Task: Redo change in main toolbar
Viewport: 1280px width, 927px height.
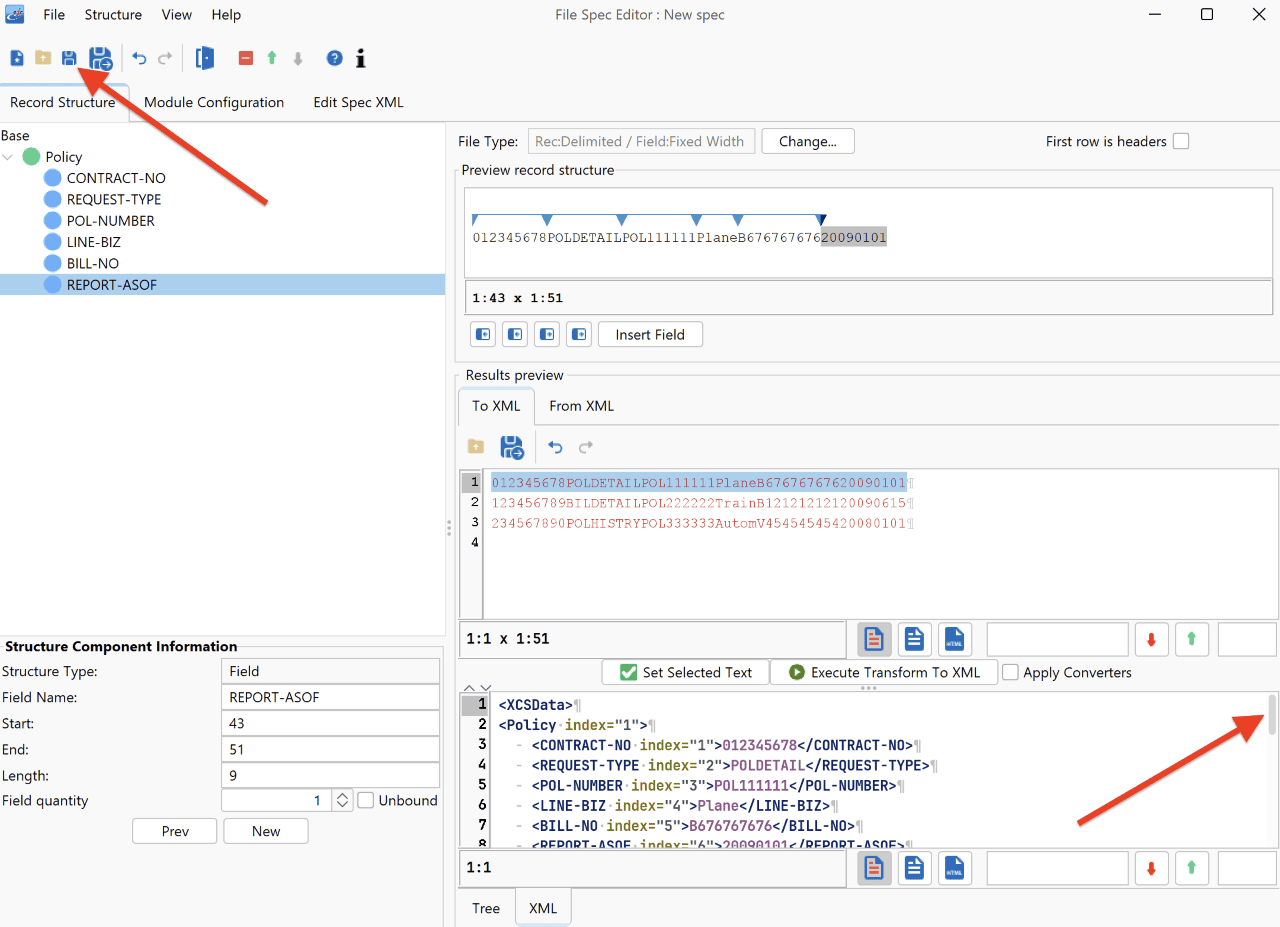Action: tap(165, 58)
